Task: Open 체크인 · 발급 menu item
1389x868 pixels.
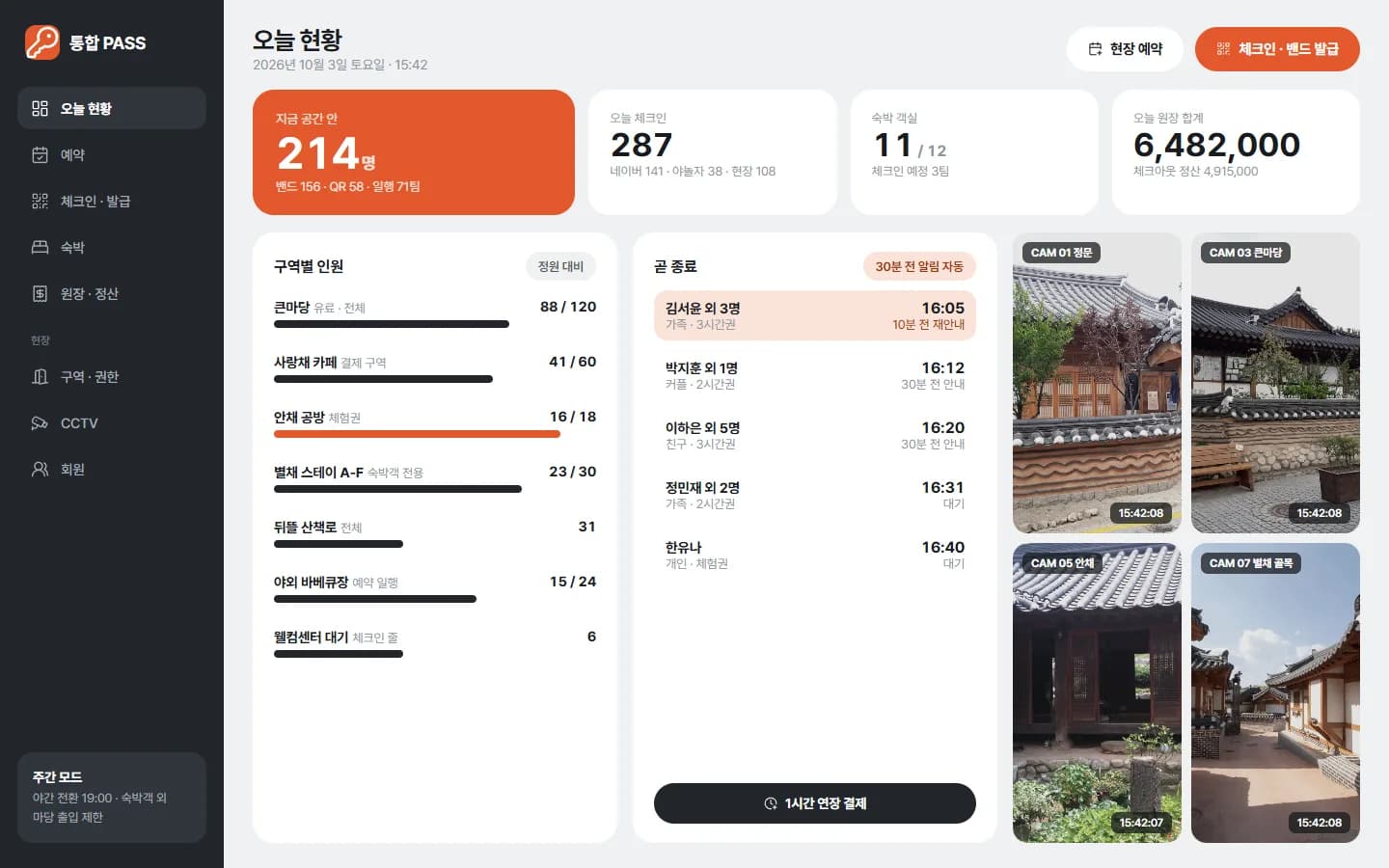Action: coord(112,201)
